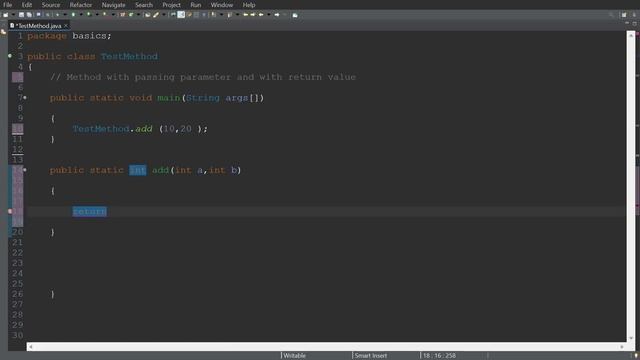The height and width of the screenshot is (360, 640).
Task: Click the horizontal scrollbar right arrow
Action: 622,347
